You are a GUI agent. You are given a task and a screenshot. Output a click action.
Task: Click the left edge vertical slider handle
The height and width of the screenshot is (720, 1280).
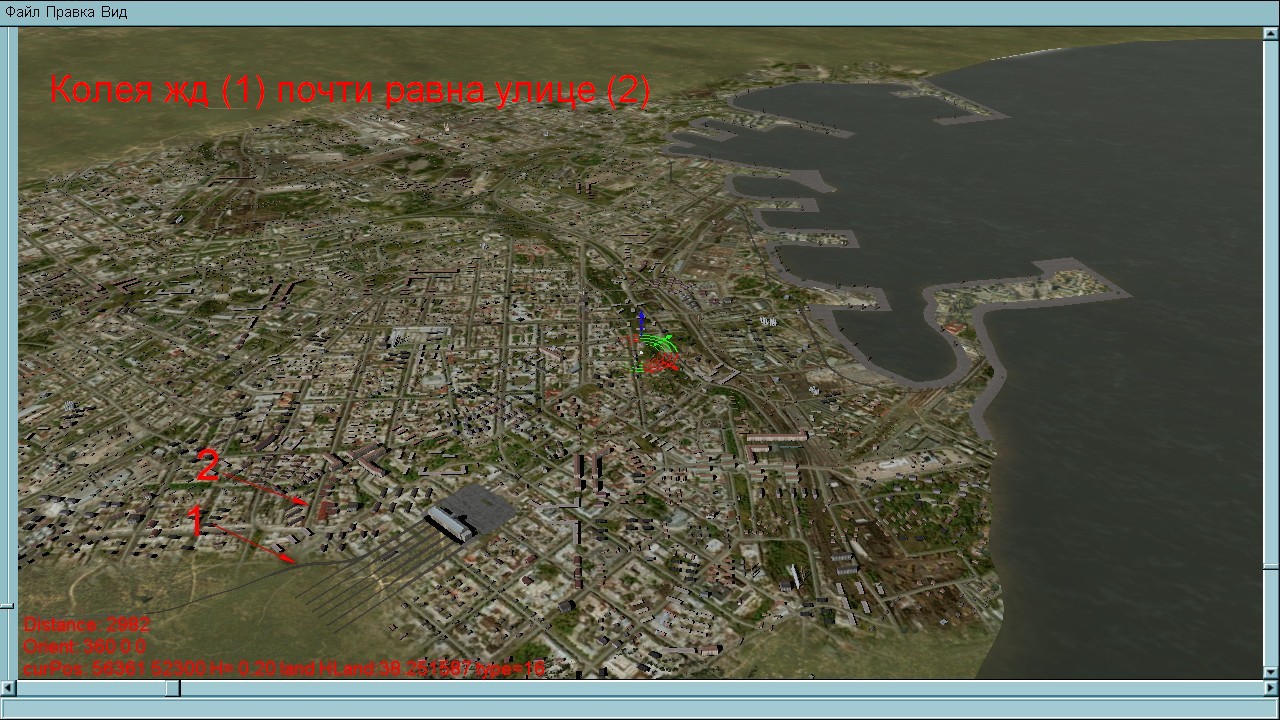tap(8, 605)
